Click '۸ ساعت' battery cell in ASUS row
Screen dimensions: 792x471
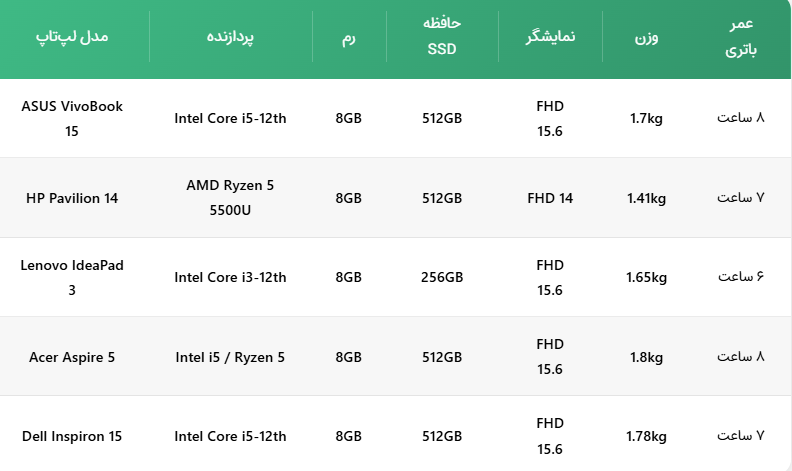pos(741,117)
